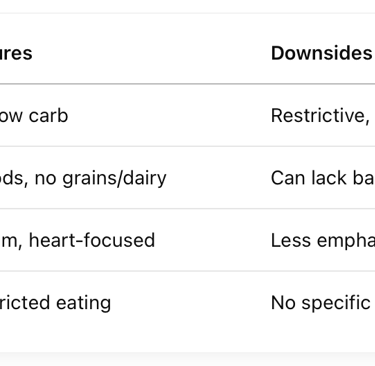
Task: Click the word 'no' before grains/dairy
Action: coord(46,179)
